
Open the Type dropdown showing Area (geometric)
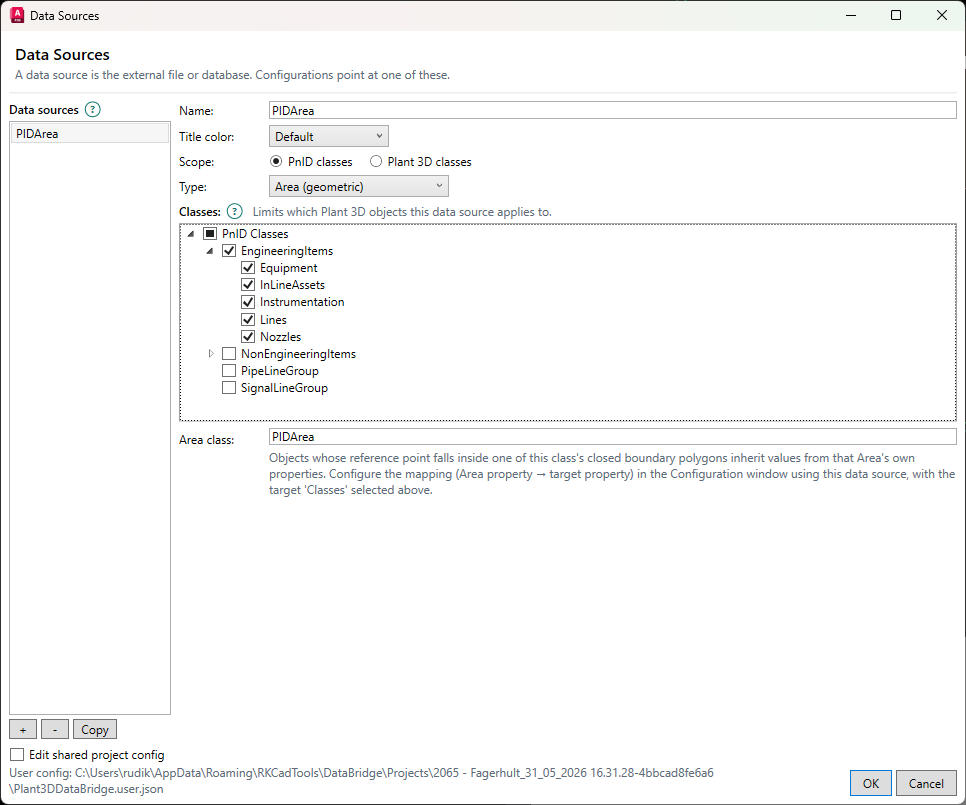pos(359,186)
